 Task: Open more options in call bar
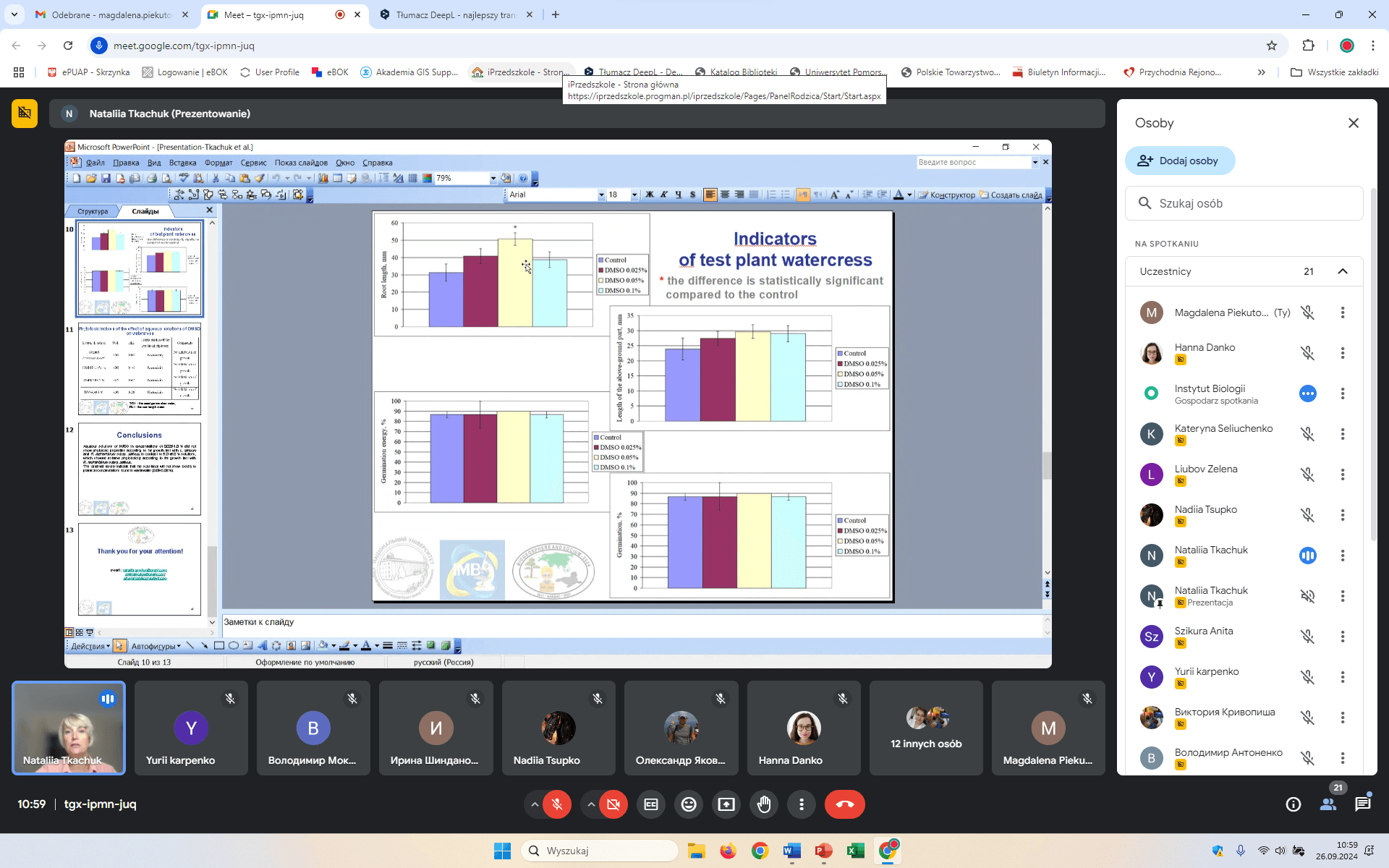pyautogui.click(x=802, y=804)
